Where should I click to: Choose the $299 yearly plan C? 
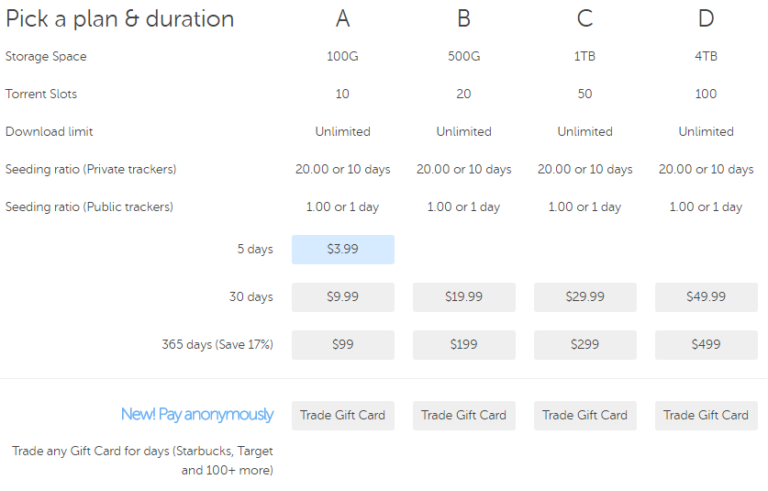pos(585,344)
